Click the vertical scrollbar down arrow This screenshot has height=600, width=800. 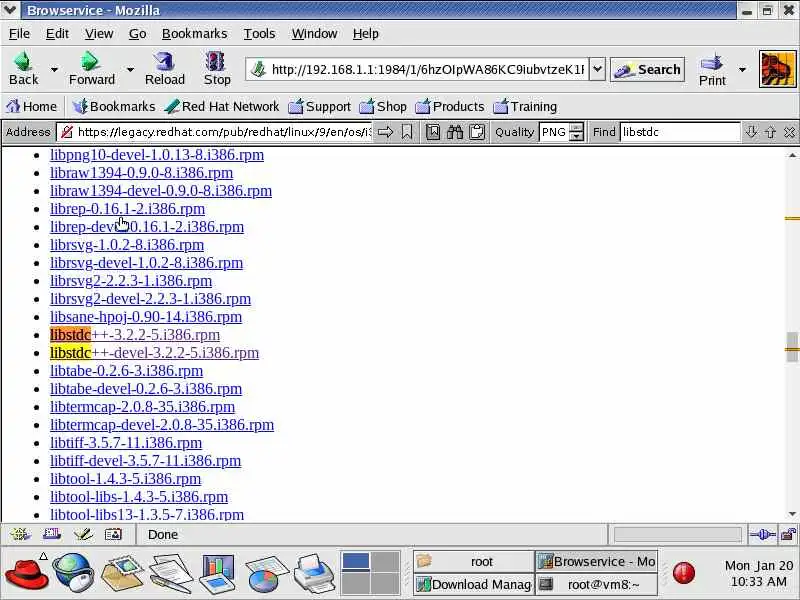click(792, 514)
